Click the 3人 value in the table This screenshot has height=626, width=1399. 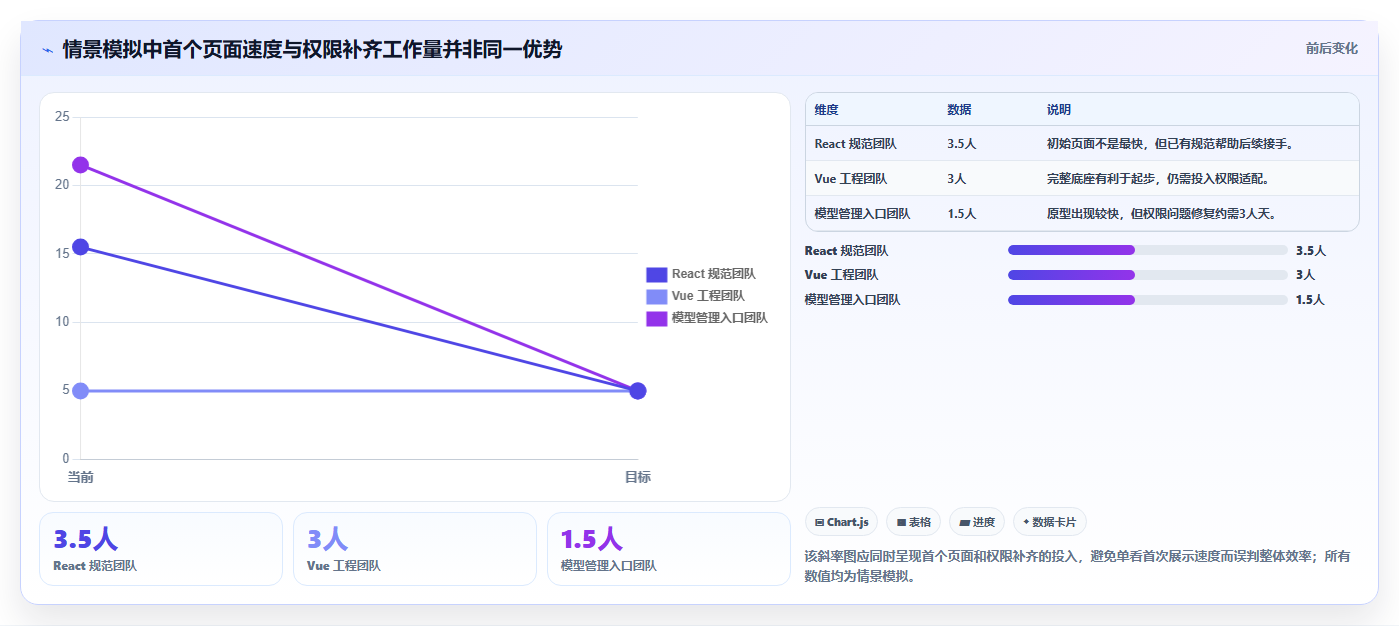click(x=957, y=179)
